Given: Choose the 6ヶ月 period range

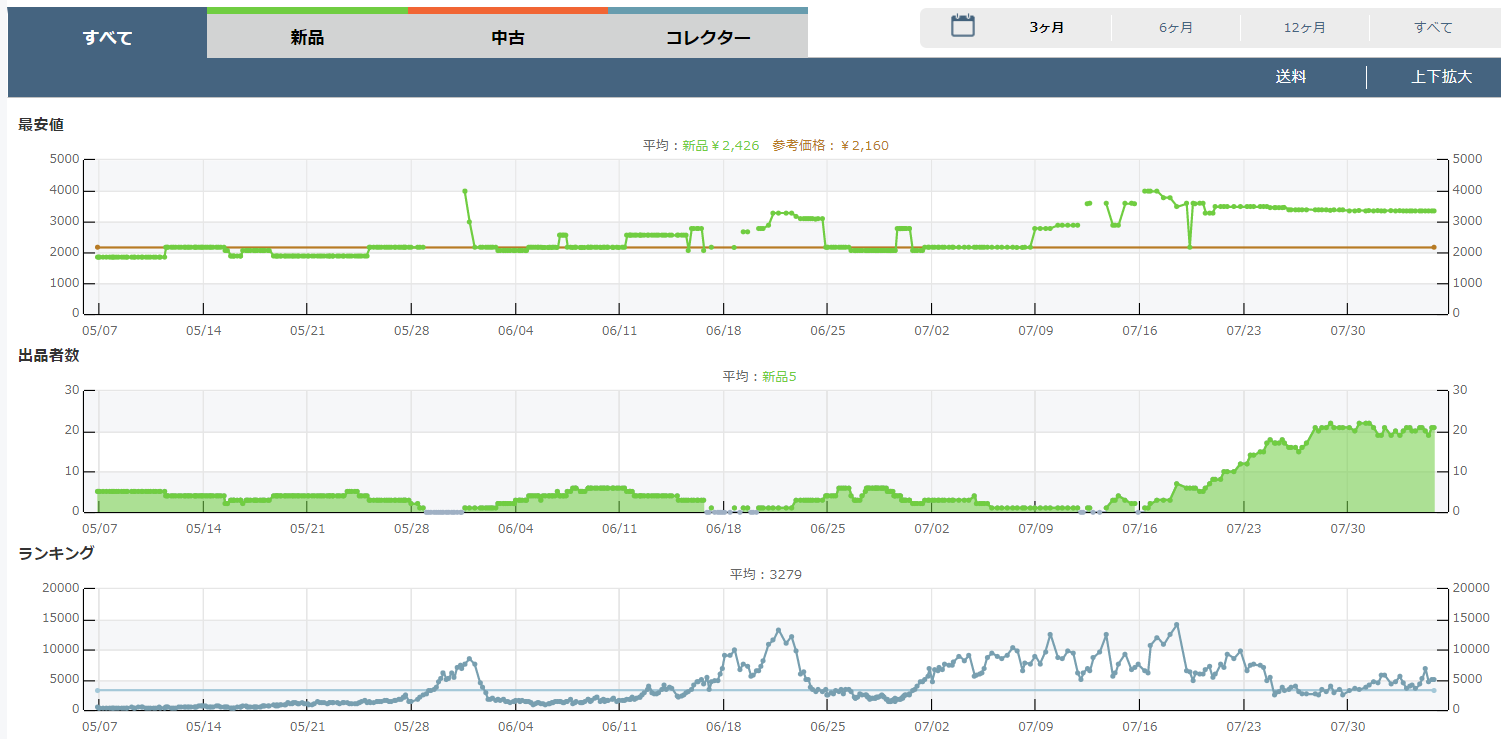Looking at the screenshot, I should (1175, 28).
